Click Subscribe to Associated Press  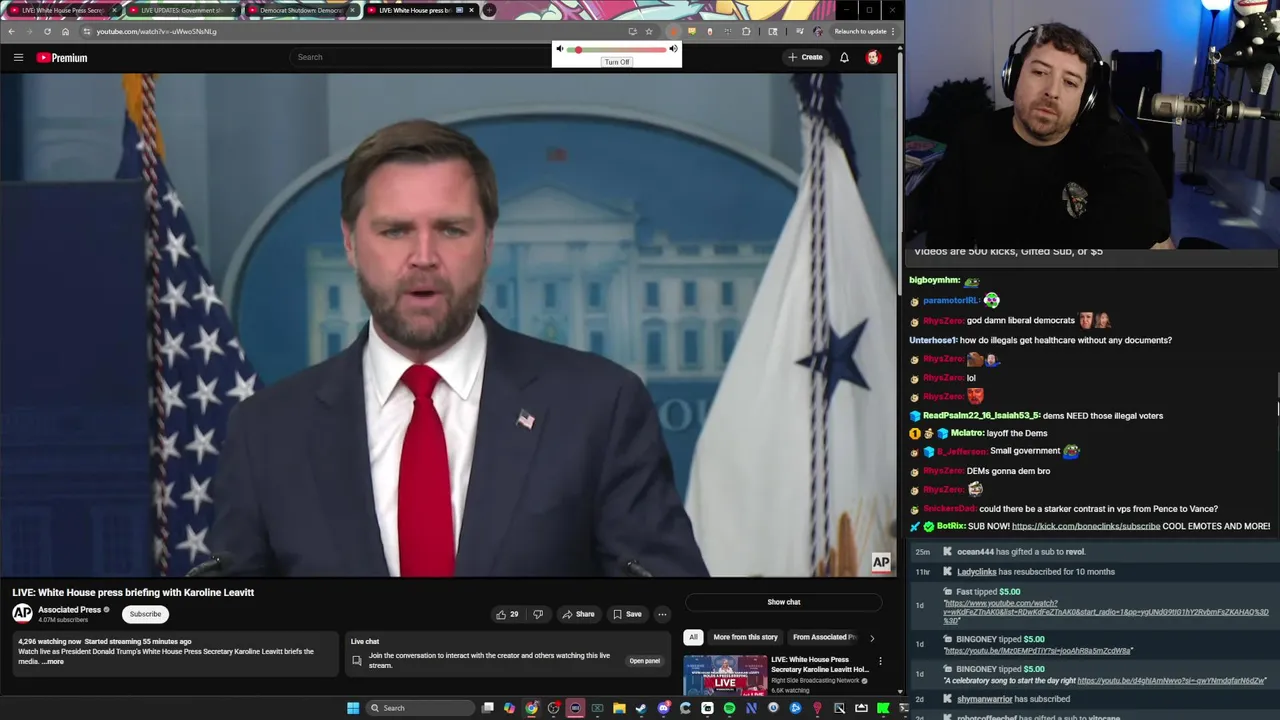tap(145, 614)
